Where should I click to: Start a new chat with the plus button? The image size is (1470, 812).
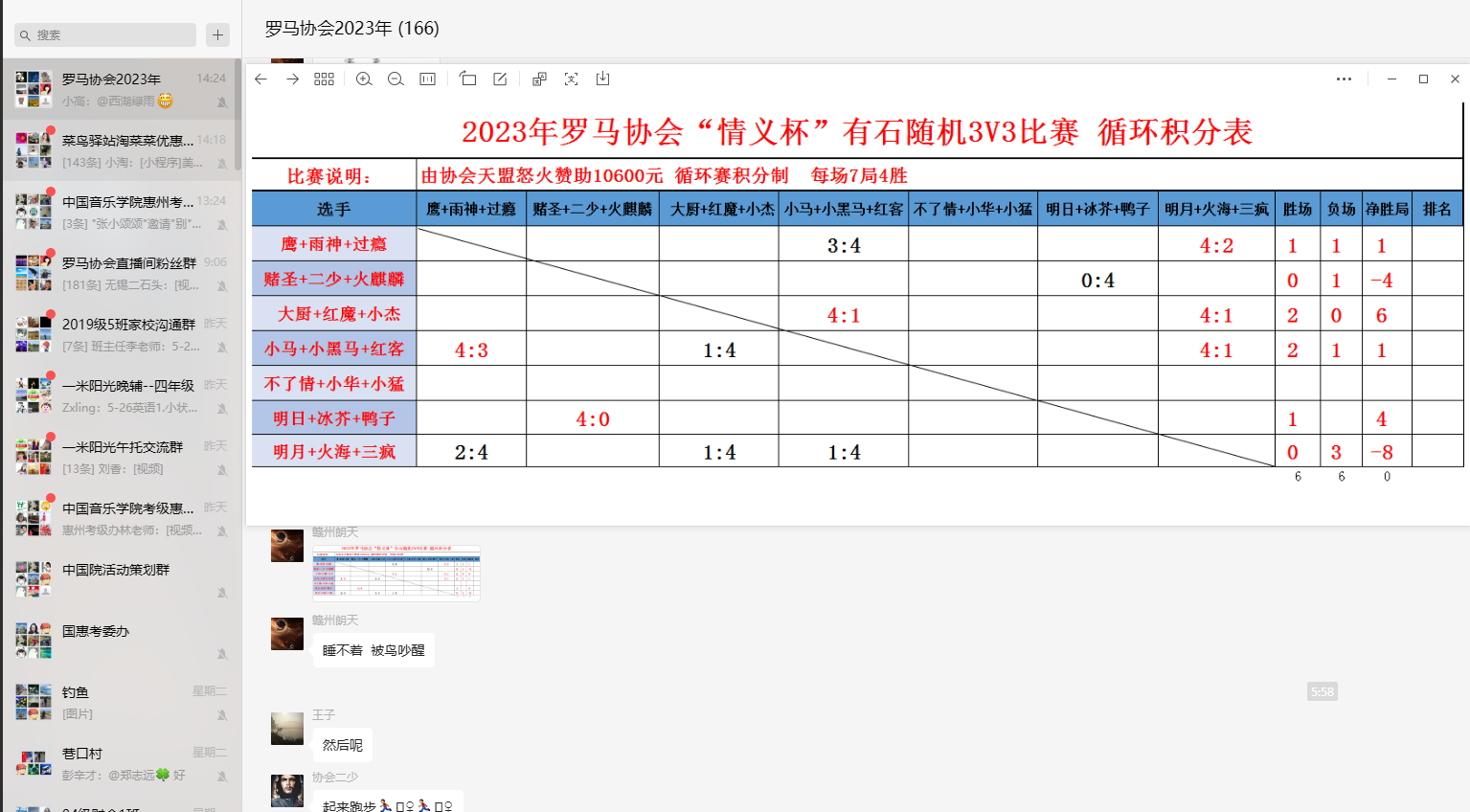pyautogui.click(x=217, y=34)
